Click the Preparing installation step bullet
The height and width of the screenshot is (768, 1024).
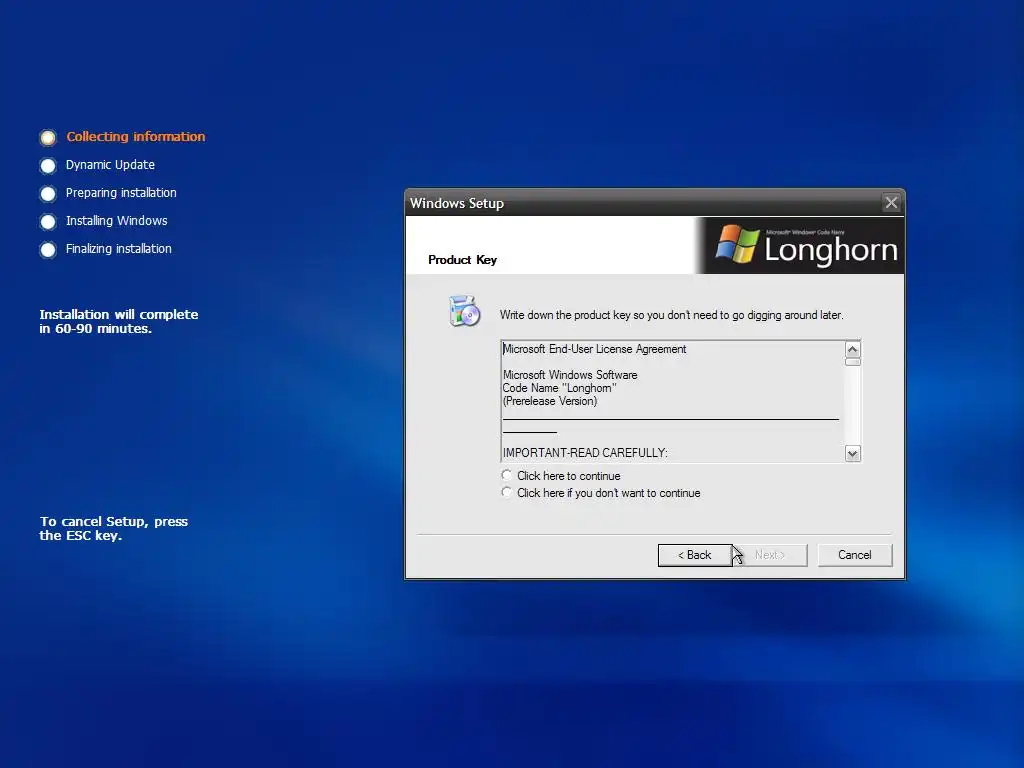48,193
